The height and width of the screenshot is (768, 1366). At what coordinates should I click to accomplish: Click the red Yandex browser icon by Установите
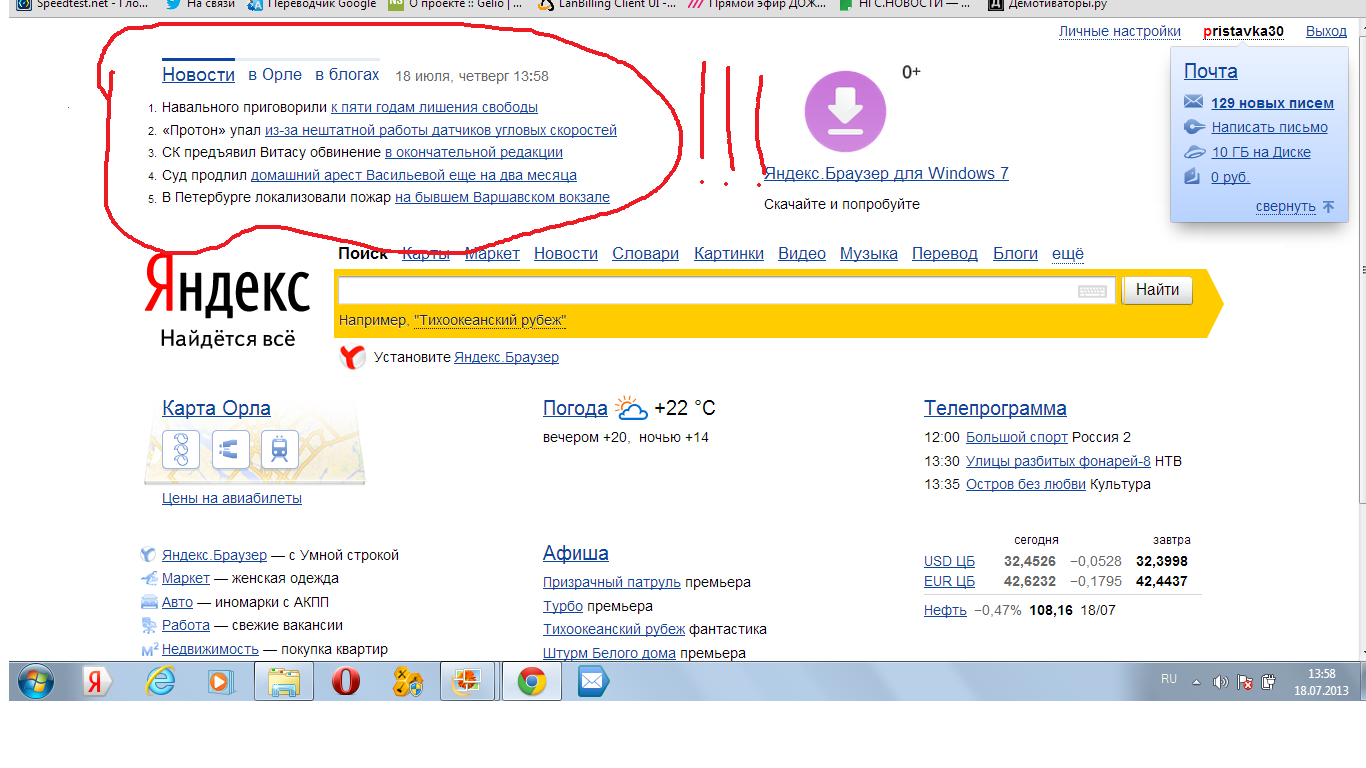(352, 357)
